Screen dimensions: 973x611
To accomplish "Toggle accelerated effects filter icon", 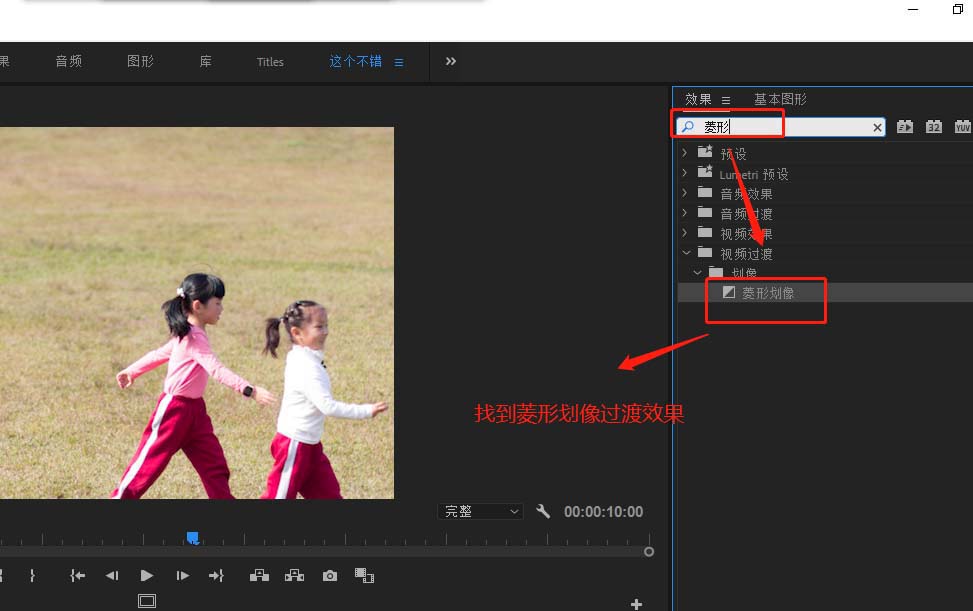I will (x=905, y=127).
